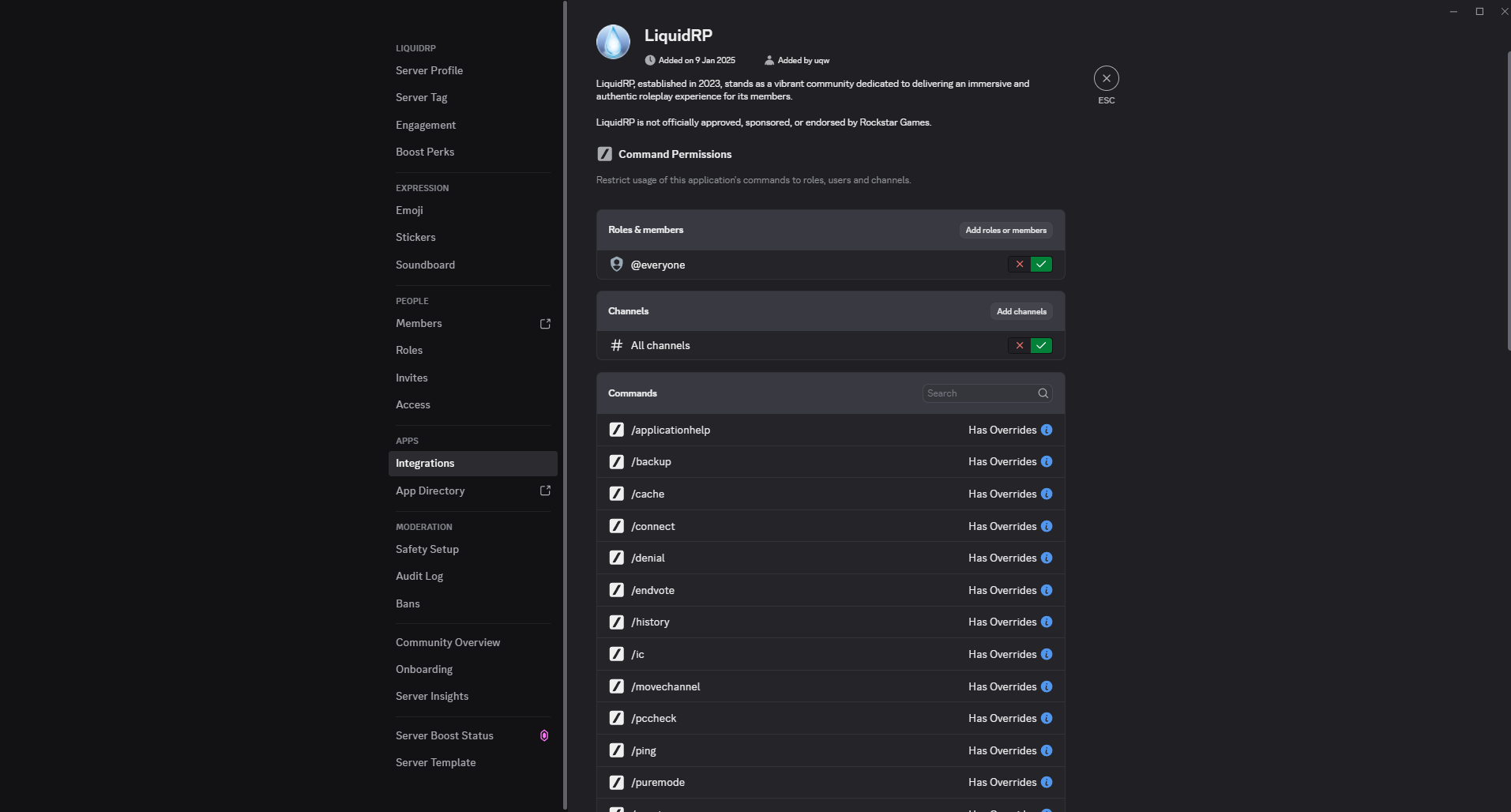Image resolution: width=1511 pixels, height=812 pixels.
Task: Deny commands for @everyone with red X
Action: click(x=1019, y=265)
